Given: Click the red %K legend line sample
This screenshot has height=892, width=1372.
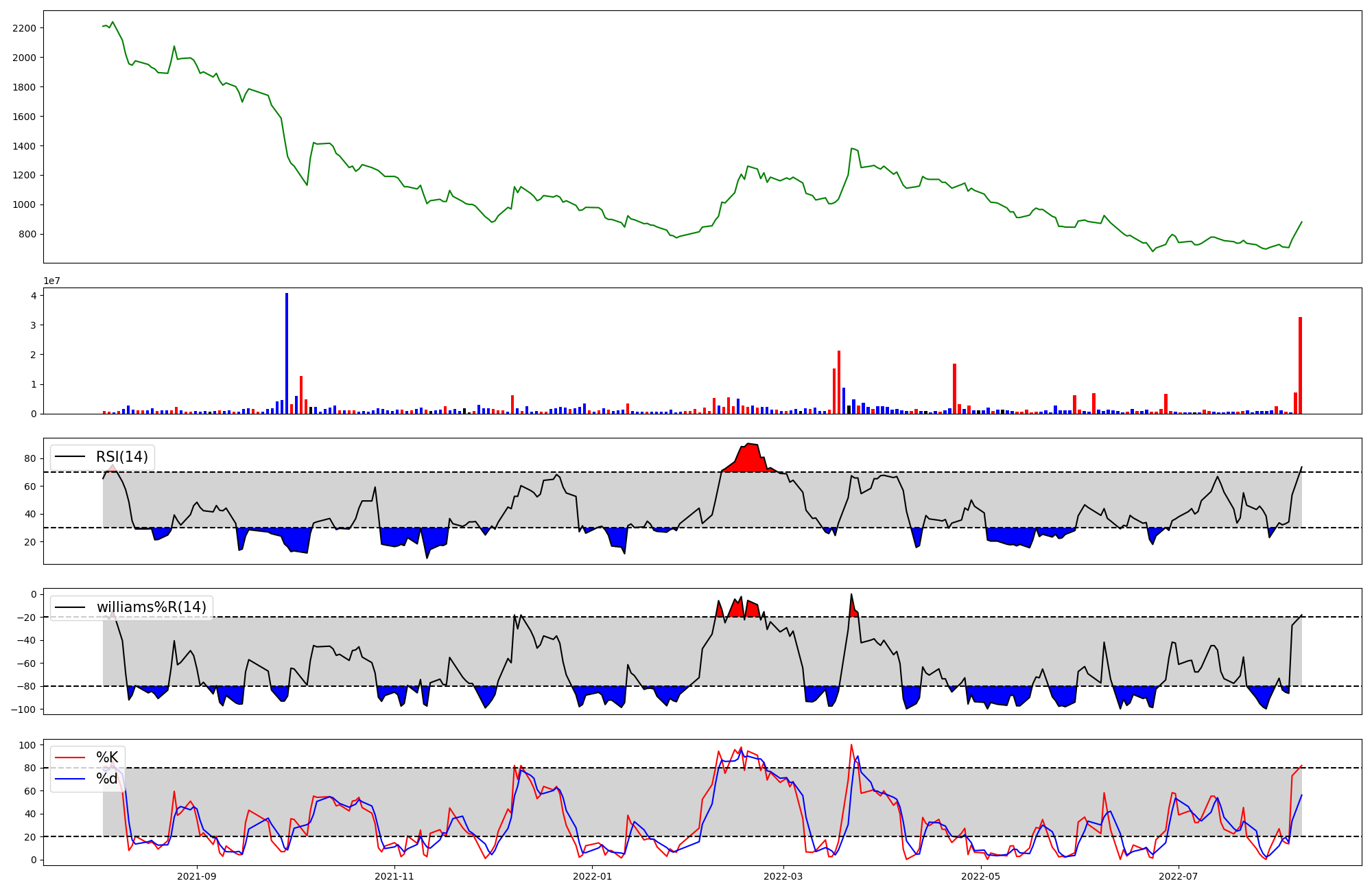Looking at the screenshot, I should pyautogui.click(x=70, y=758).
